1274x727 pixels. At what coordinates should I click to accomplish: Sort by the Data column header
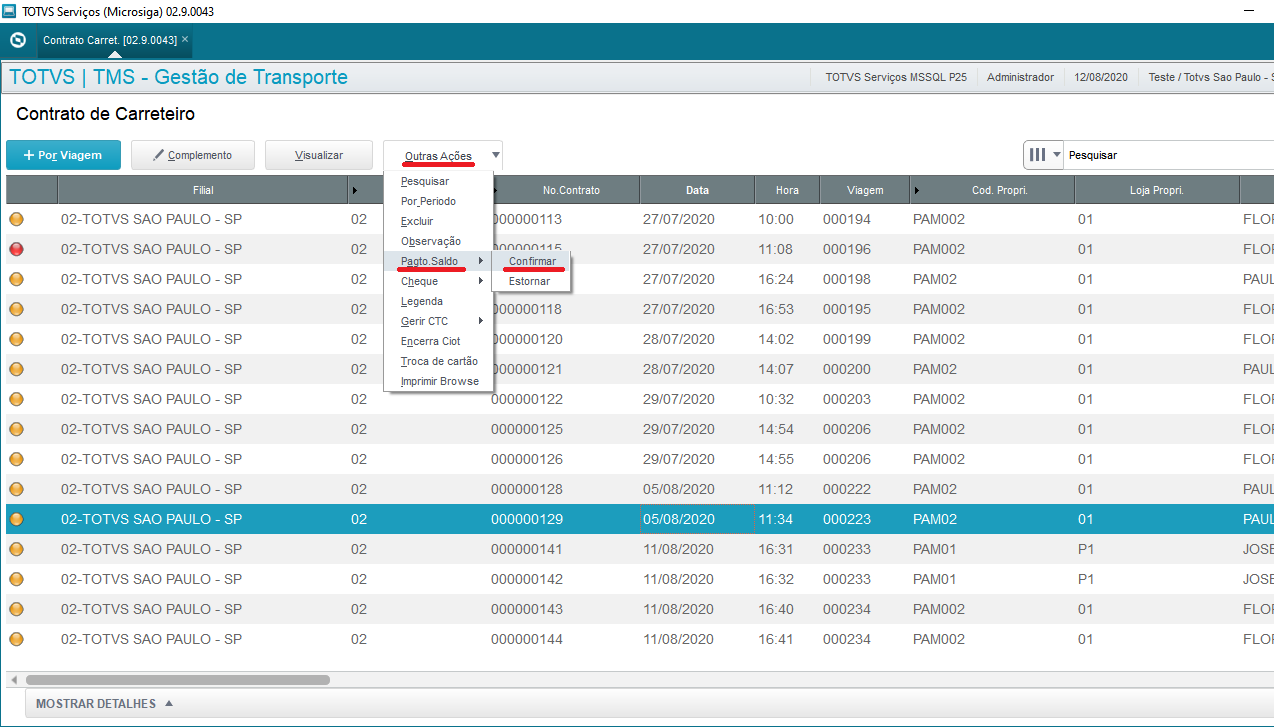pyautogui.click(x=697, y=190)
